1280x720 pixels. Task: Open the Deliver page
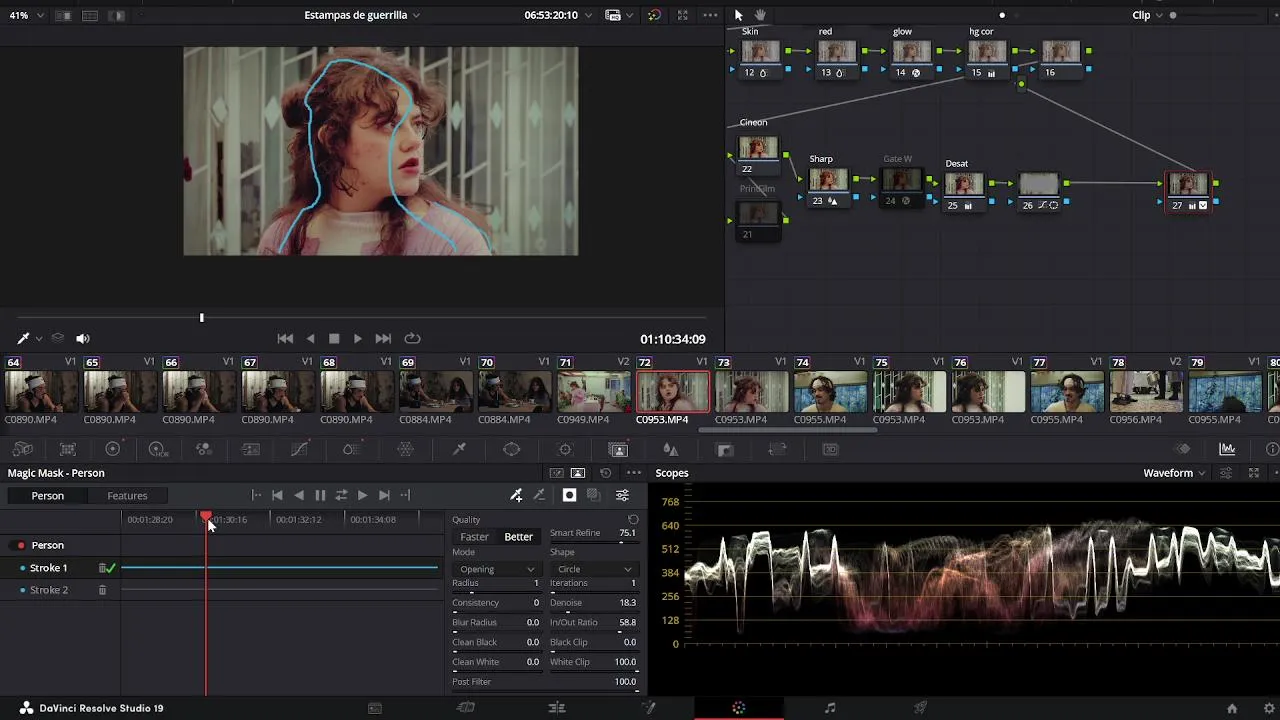[x=921, y=708]
